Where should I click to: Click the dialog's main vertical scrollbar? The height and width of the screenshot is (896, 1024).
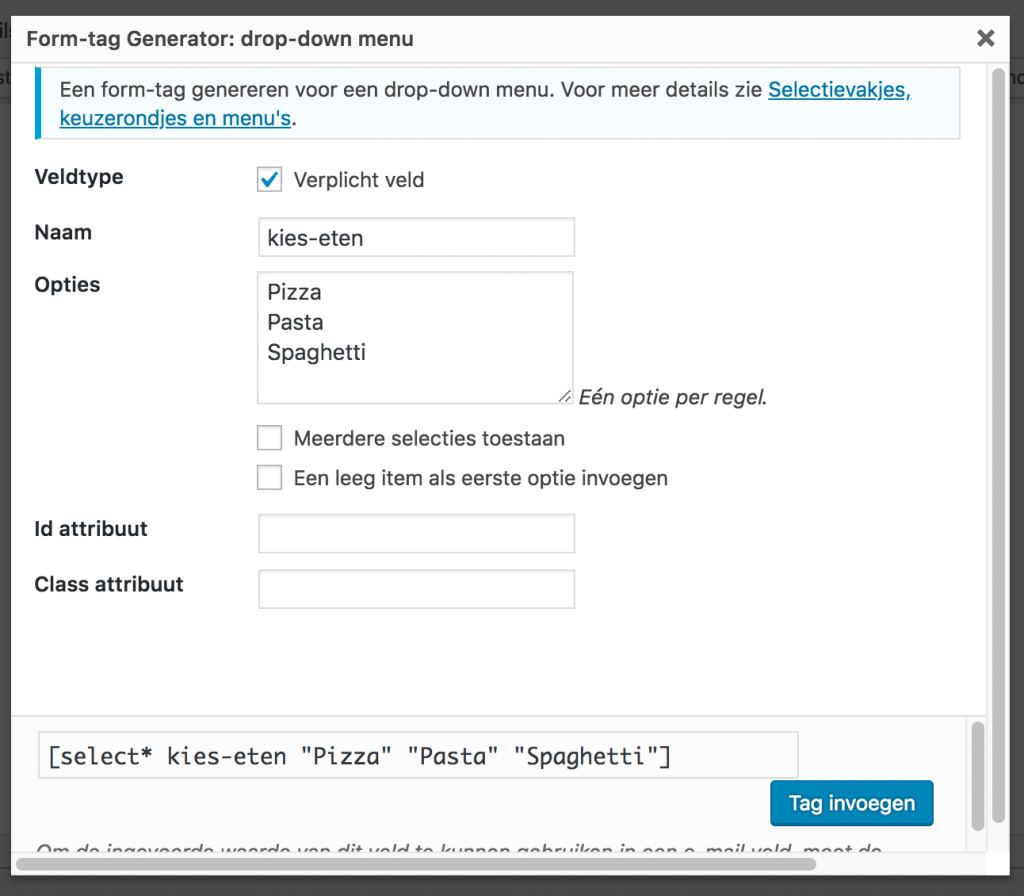click(x=999, y=400)
